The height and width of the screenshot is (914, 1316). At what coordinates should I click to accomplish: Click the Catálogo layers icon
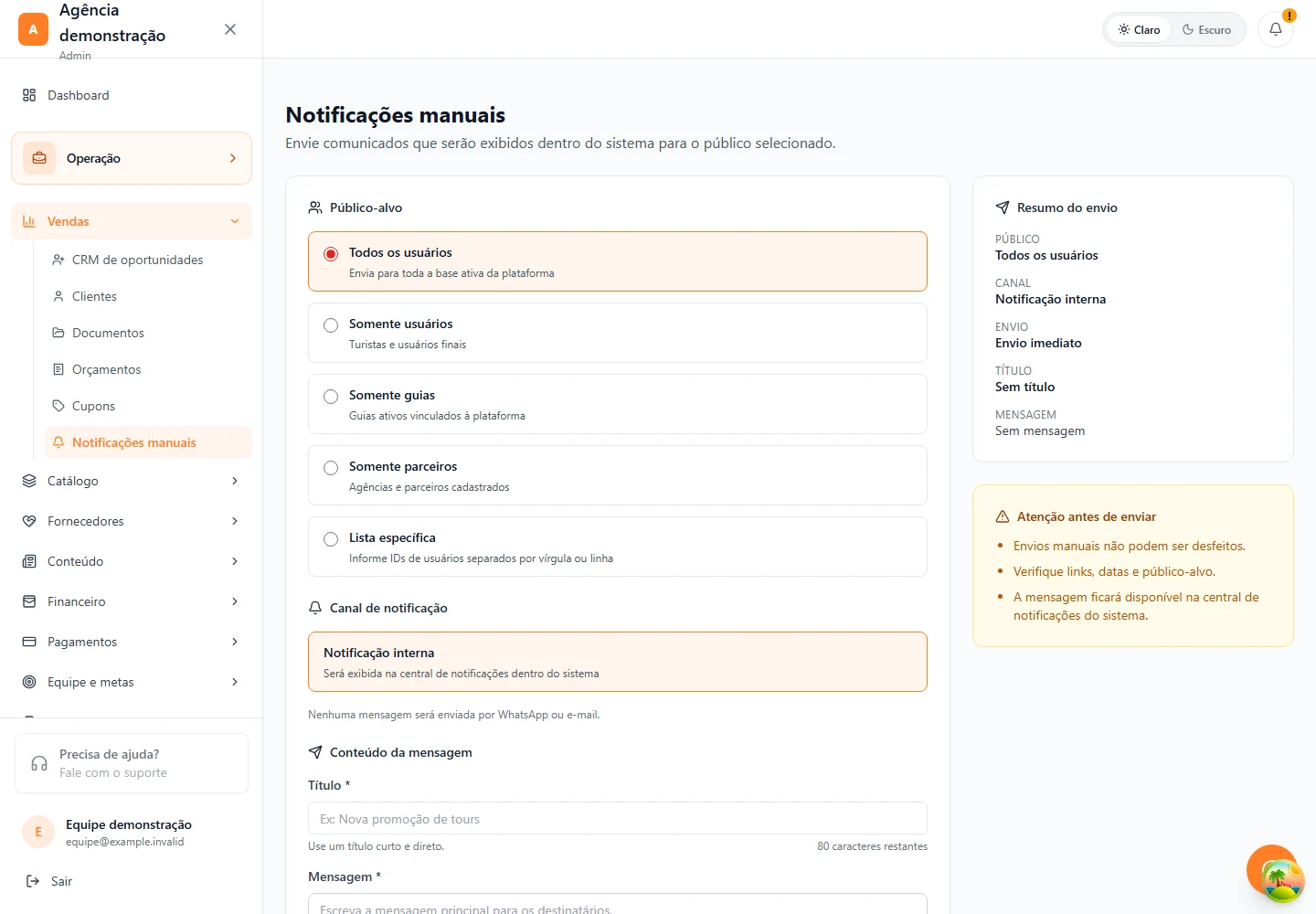pos(29,481)
